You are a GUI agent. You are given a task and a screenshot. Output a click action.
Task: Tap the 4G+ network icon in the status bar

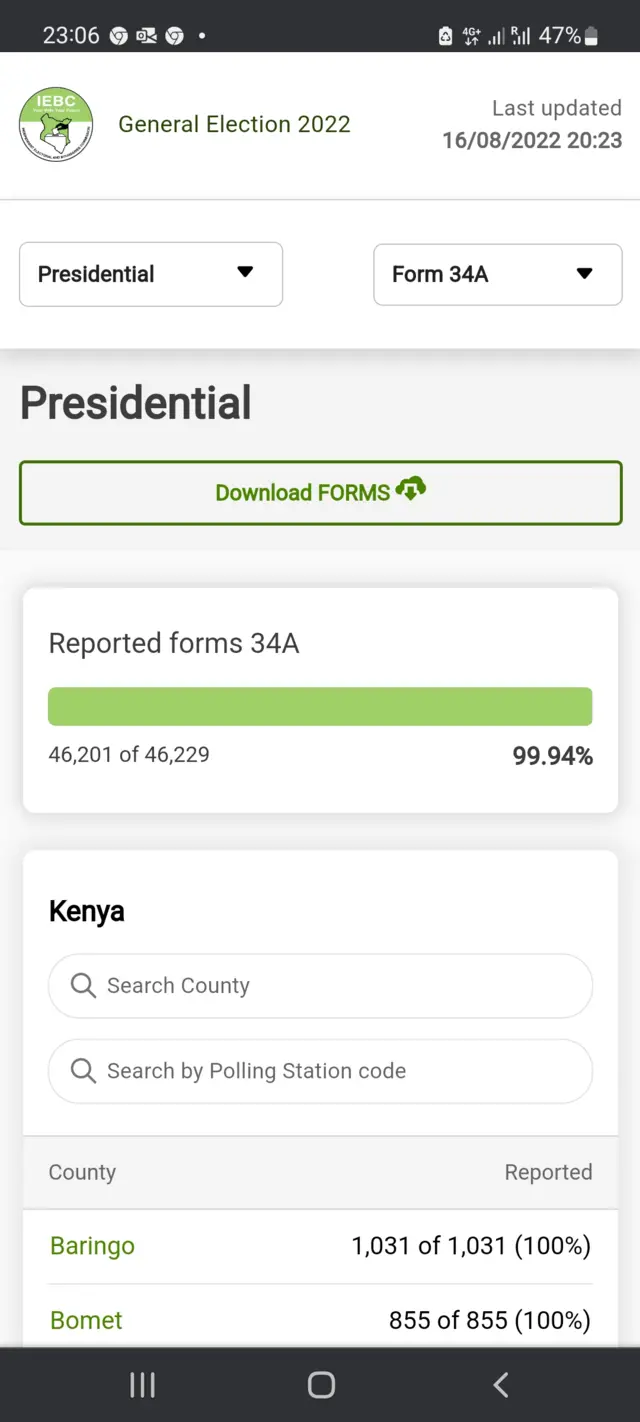470,34
